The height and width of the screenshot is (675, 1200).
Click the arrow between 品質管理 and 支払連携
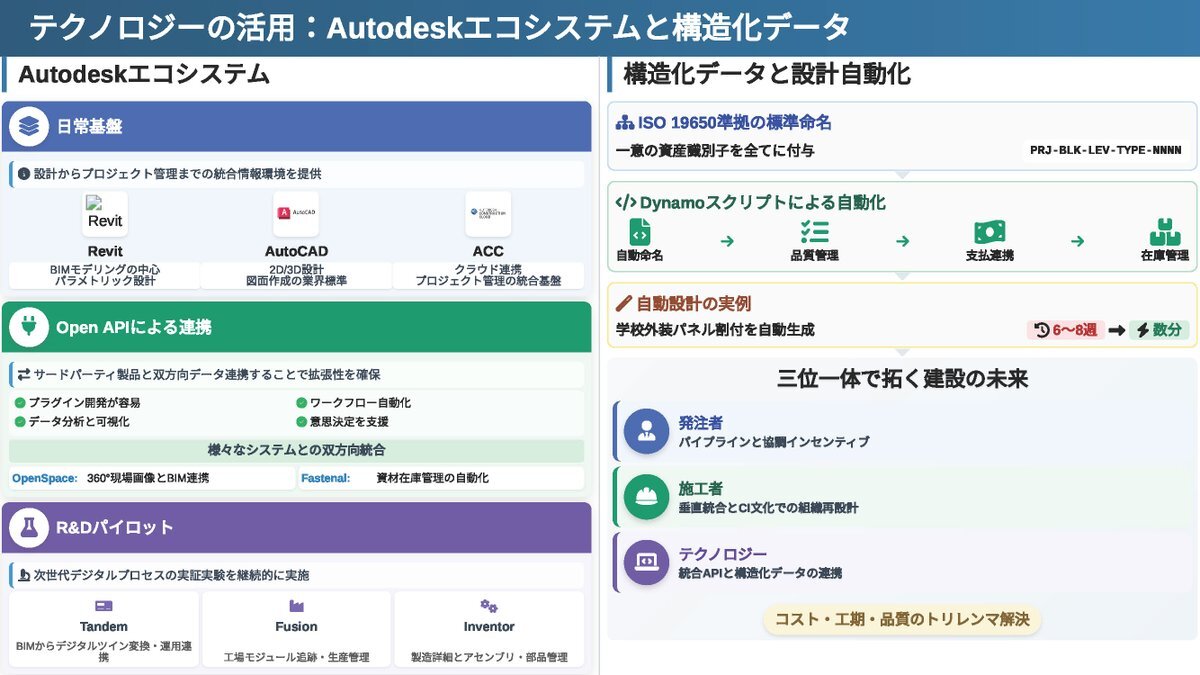pyautogui.click(x=902, y=241)
